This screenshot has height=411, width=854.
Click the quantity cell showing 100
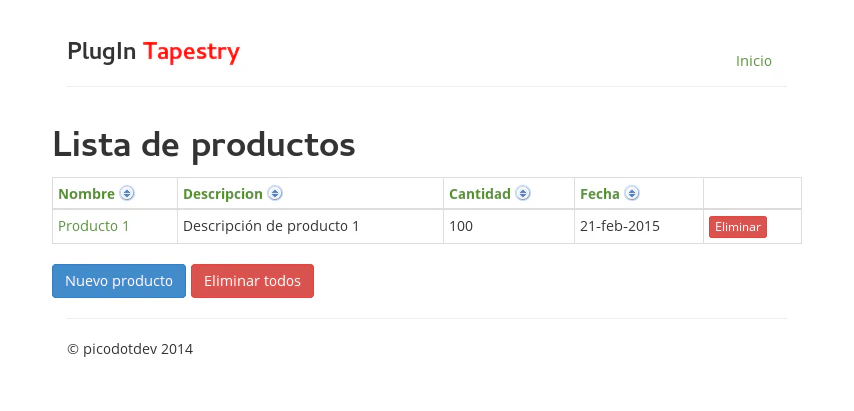pyautogui.click(x=461, y=226)
